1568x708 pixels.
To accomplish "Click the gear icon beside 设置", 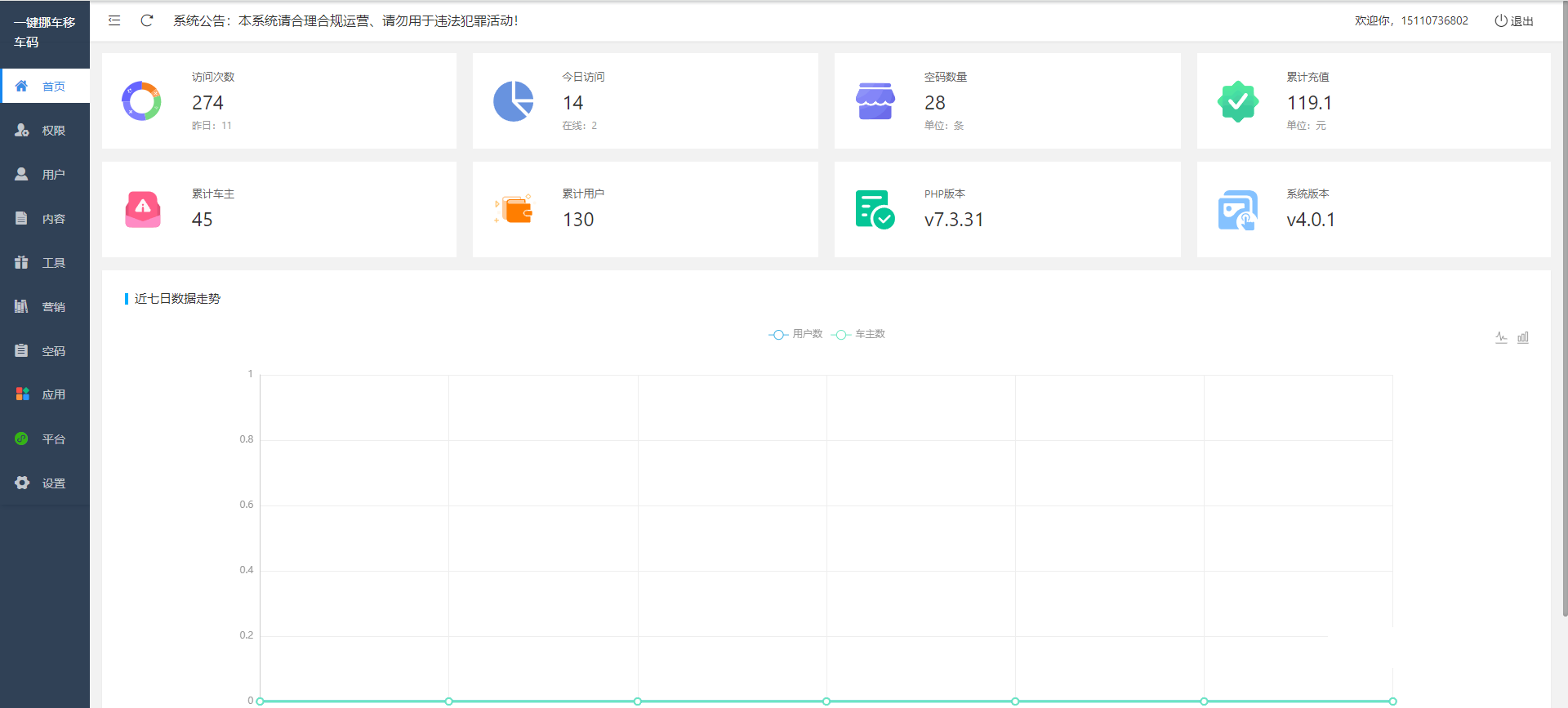I will click(22, 483).
